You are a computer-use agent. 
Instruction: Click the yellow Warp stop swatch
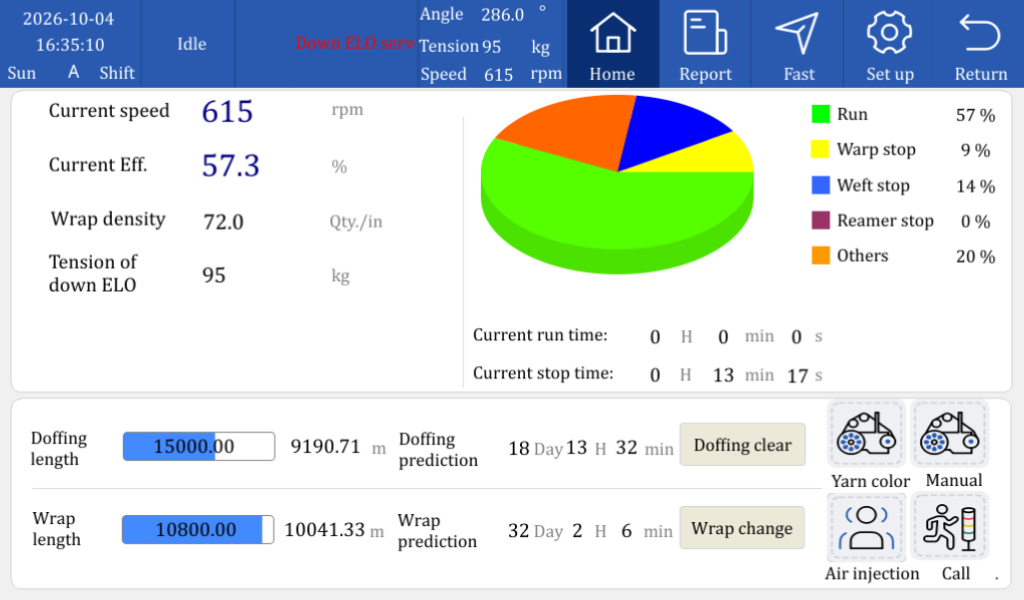[820, 150]
